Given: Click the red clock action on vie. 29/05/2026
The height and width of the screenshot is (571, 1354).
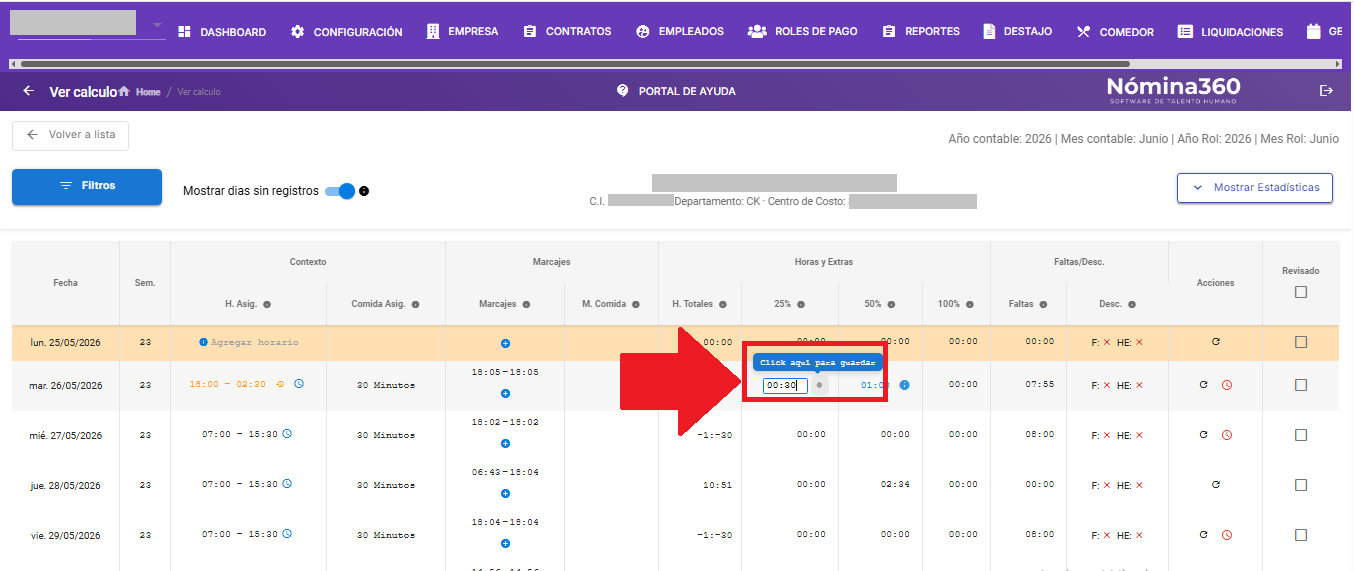Looking at the screenshot, I should click(1227, 535).
